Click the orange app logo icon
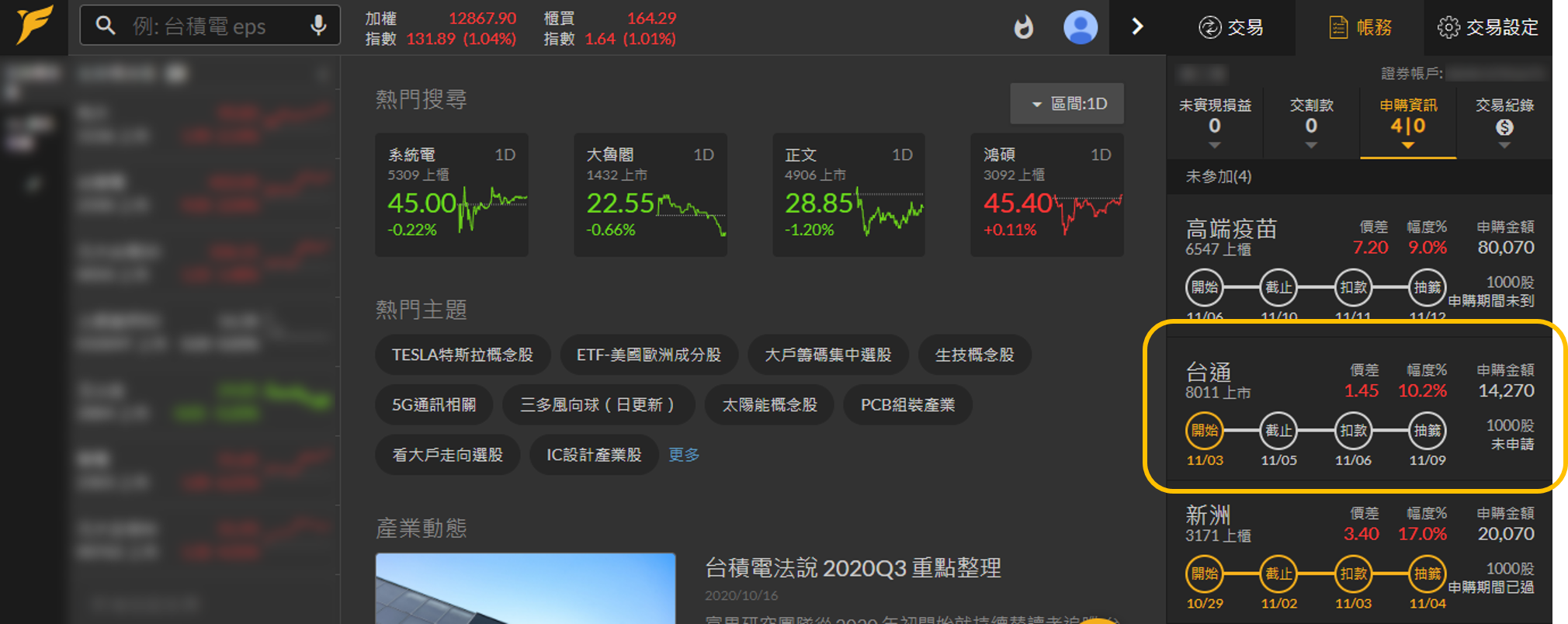The height and width of the screenshot is (624, 1568). point(33,26)
